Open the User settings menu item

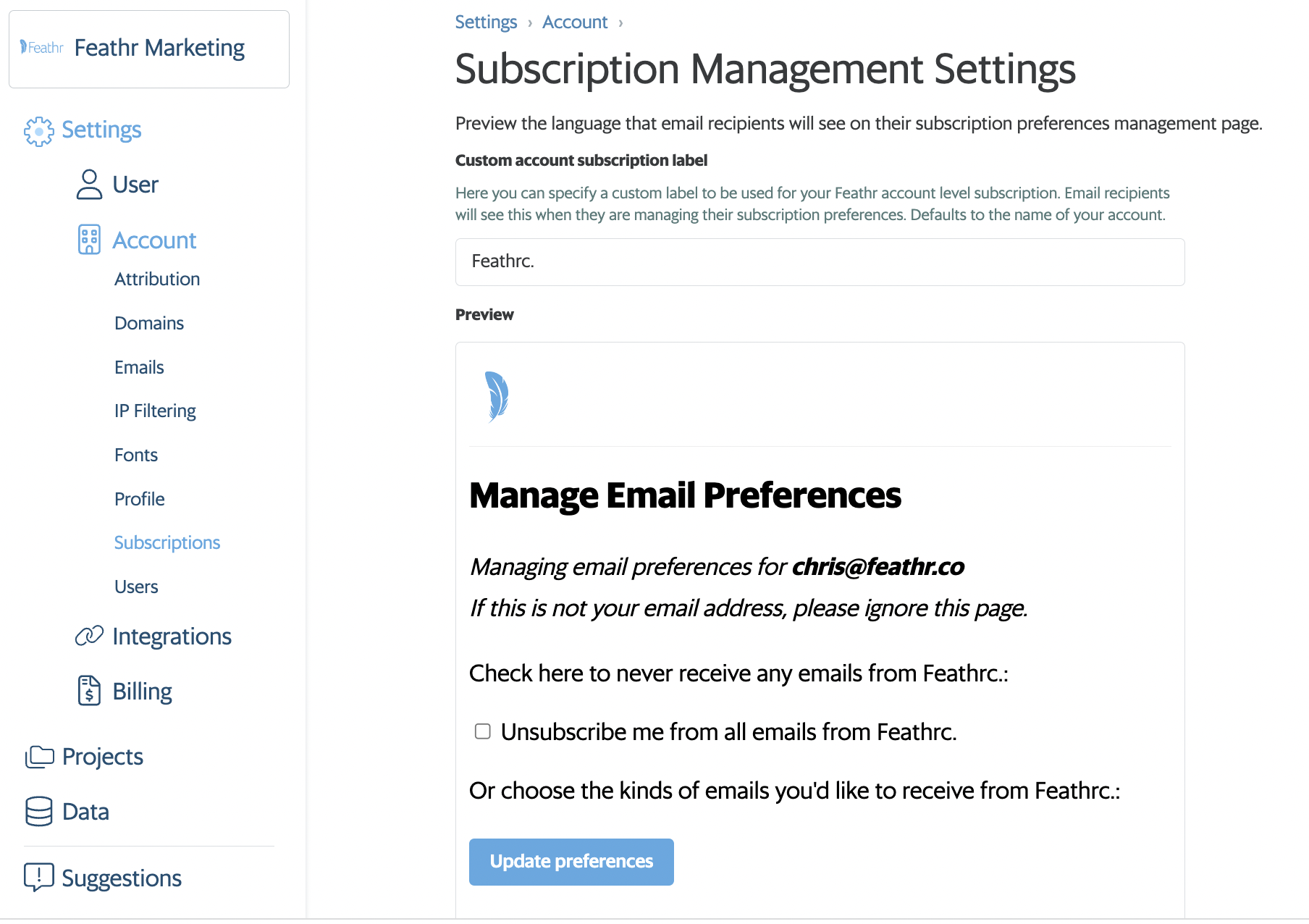[x=135, y=185]
